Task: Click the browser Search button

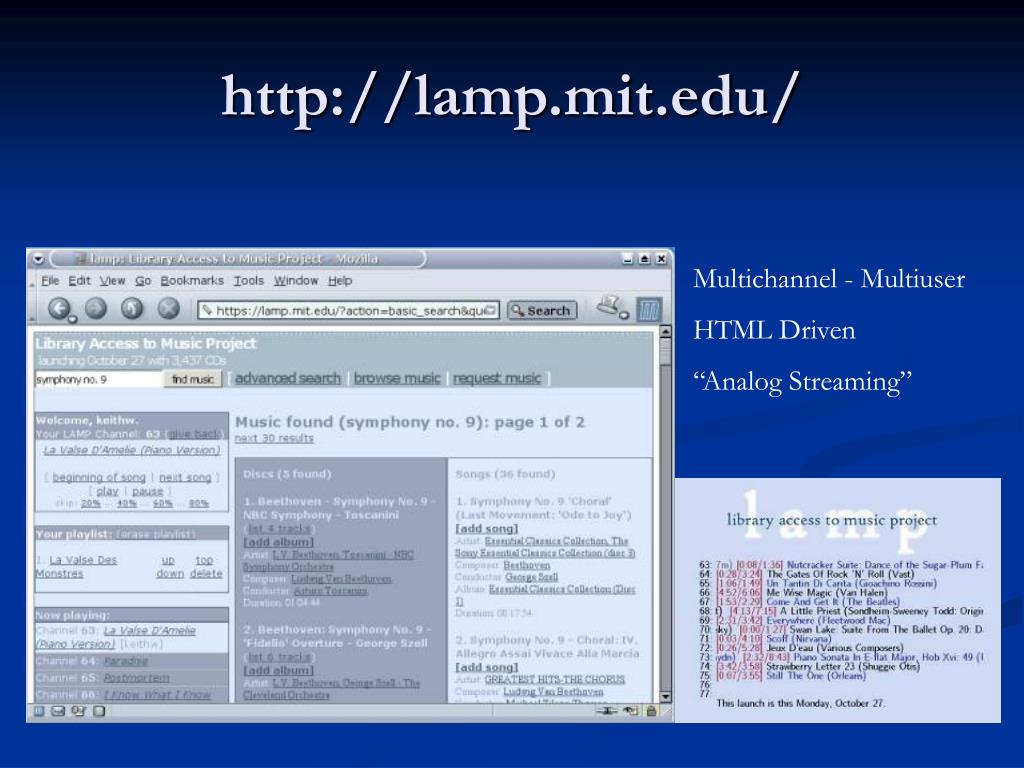Action: [542, 311]
